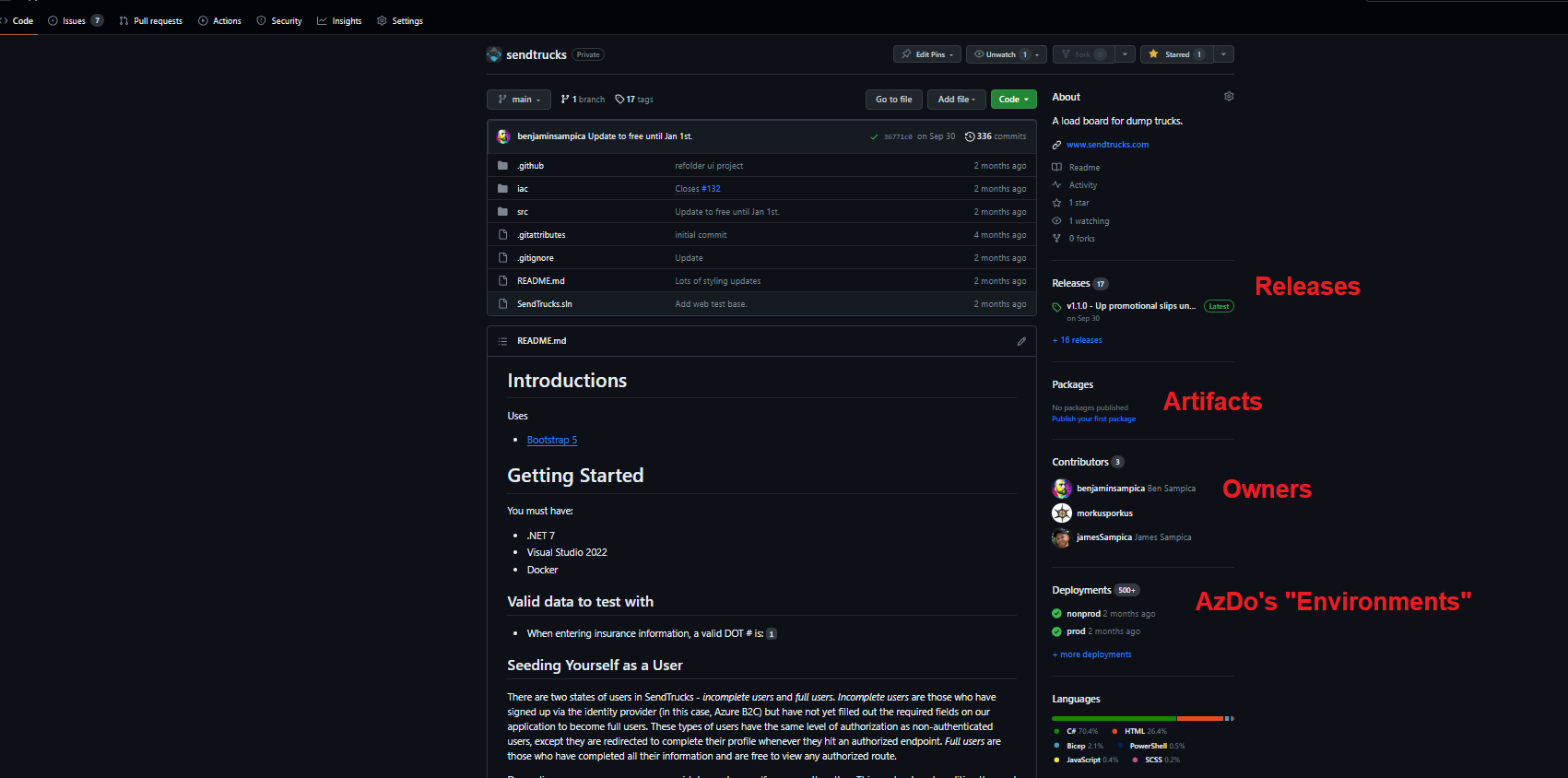Open the green Code dropdown
The height and width of the screenshot is (778, 1568).
pyautogui.click(x=1014, y=100)
